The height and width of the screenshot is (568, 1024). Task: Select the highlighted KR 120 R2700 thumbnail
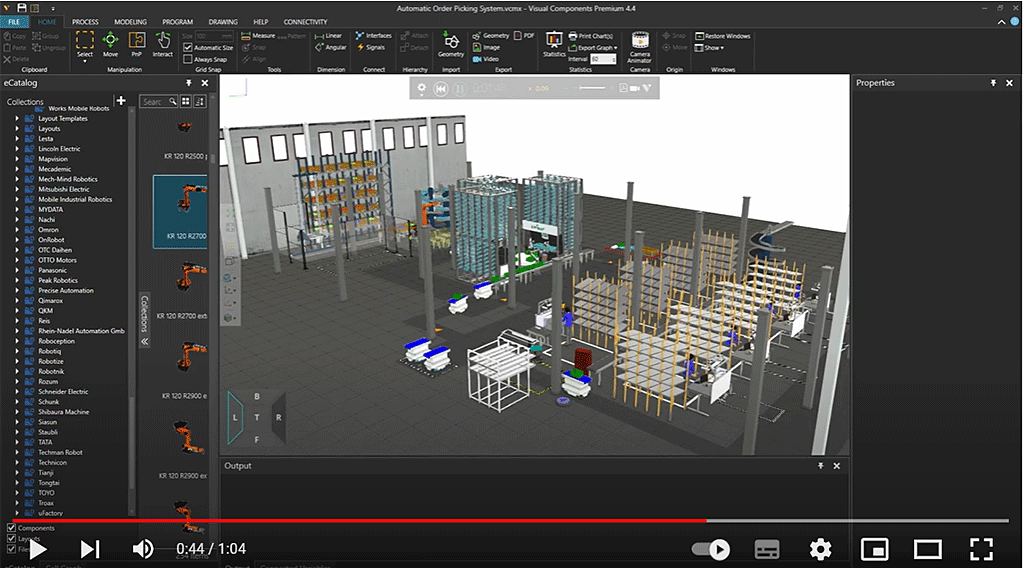(181, 211)
